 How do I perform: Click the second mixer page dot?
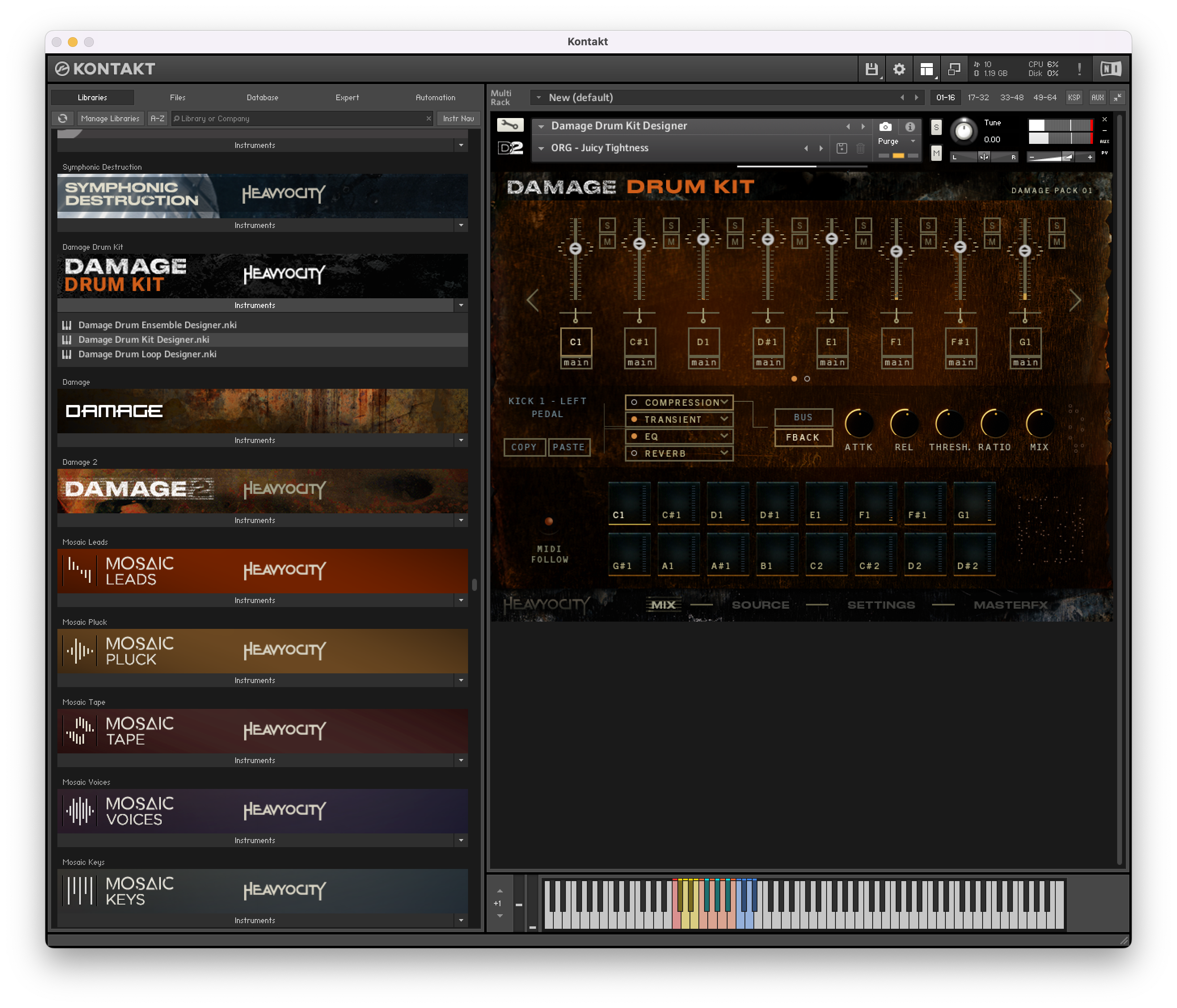[x=807, y=379]
